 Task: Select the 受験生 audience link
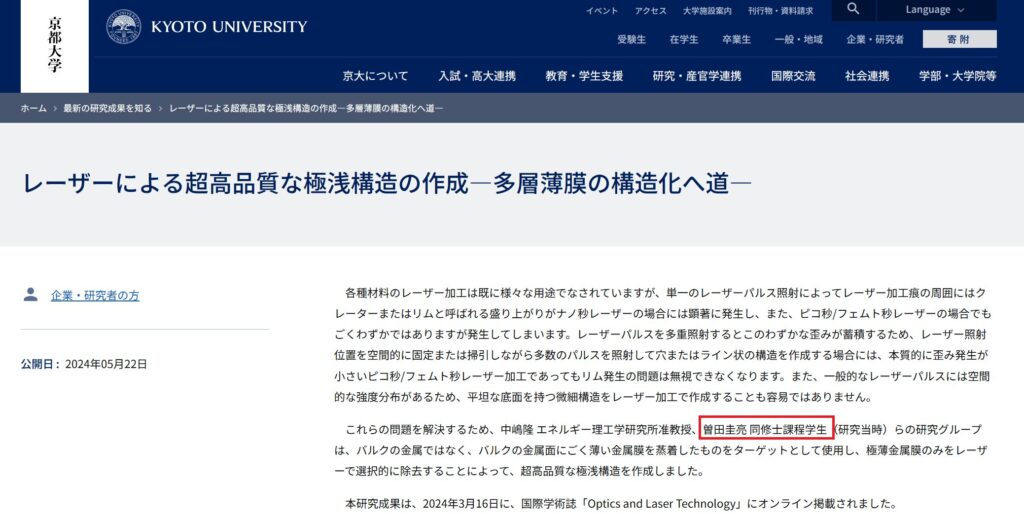click(x=631, y=40)
